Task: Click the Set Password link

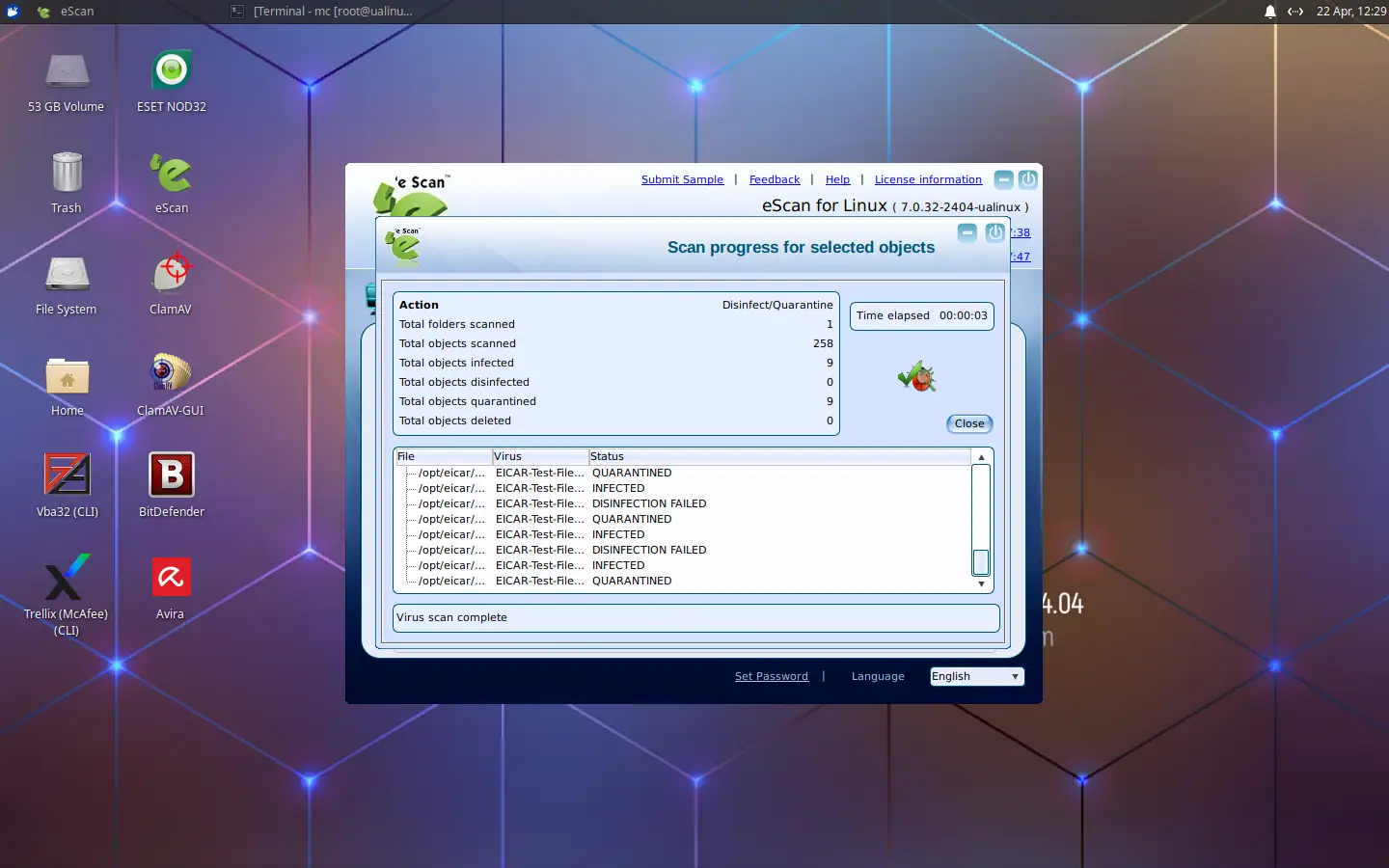Action: tap(772, 676)
